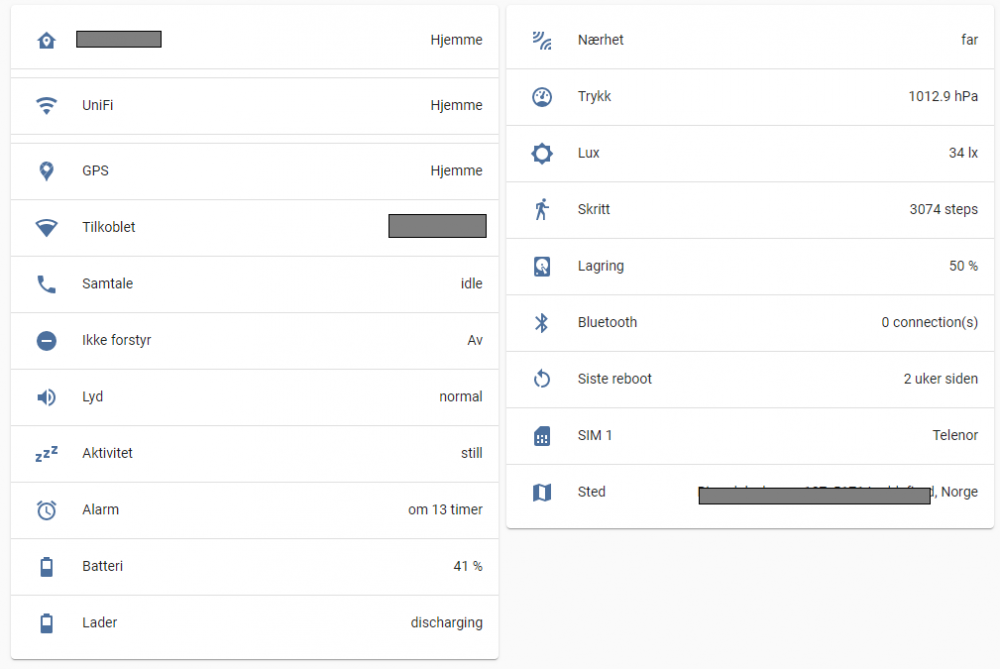Open the Tilkoblet connection entity
Viewport: 1000px width, 669px height.
point(108,227)
